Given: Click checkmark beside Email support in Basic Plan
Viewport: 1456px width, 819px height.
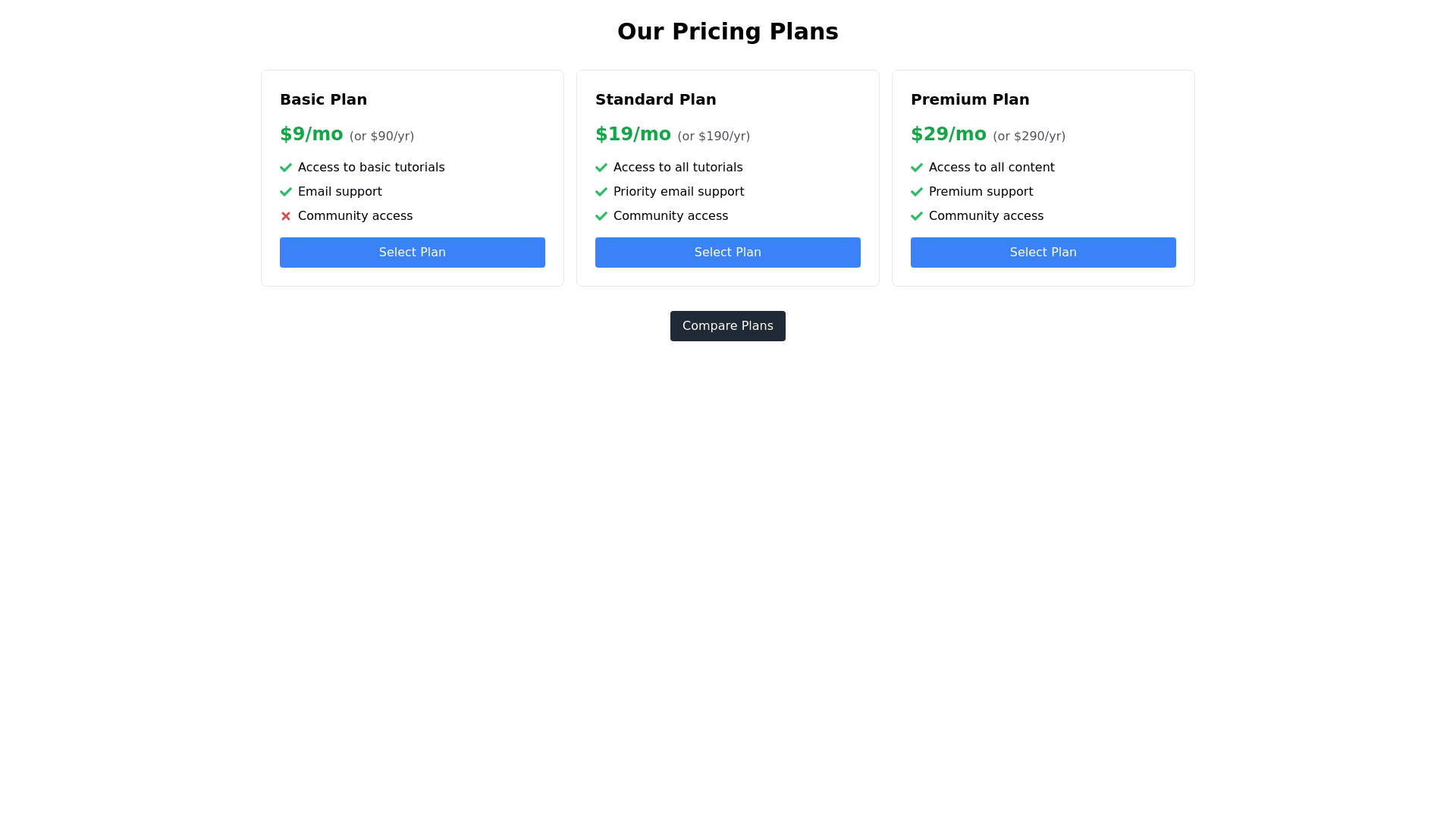Looking at the screenshot, I should coord(286,192).
